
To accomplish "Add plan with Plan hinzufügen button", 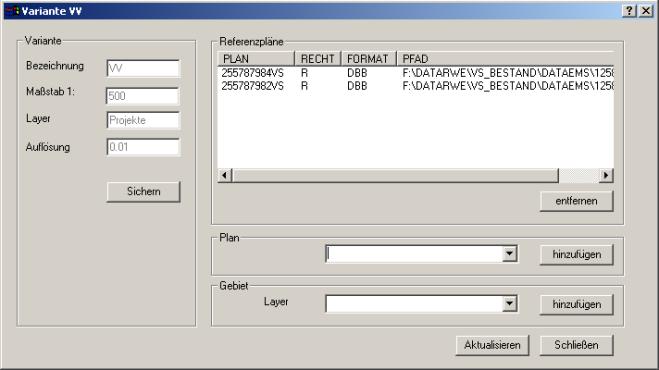I will 576,254.
